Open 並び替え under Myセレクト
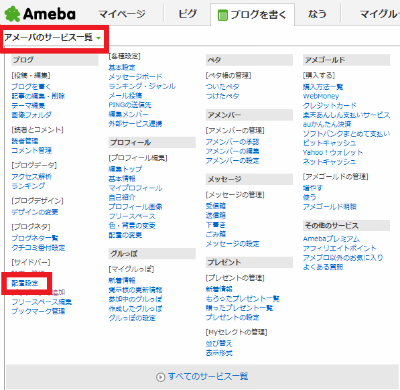Viewport: 400px width, 390px height. point(219,343)
